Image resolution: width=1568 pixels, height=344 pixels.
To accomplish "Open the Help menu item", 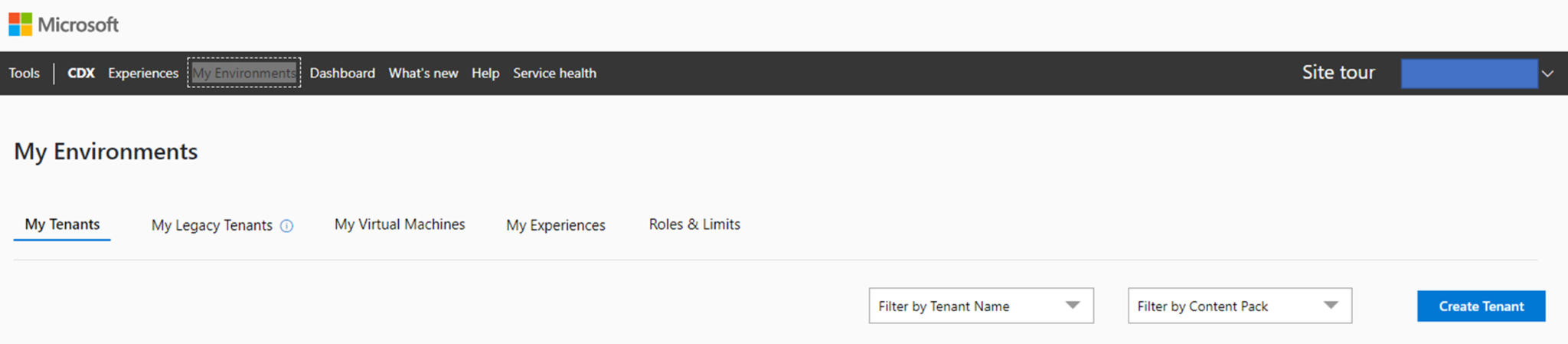I will click(485, 74).
